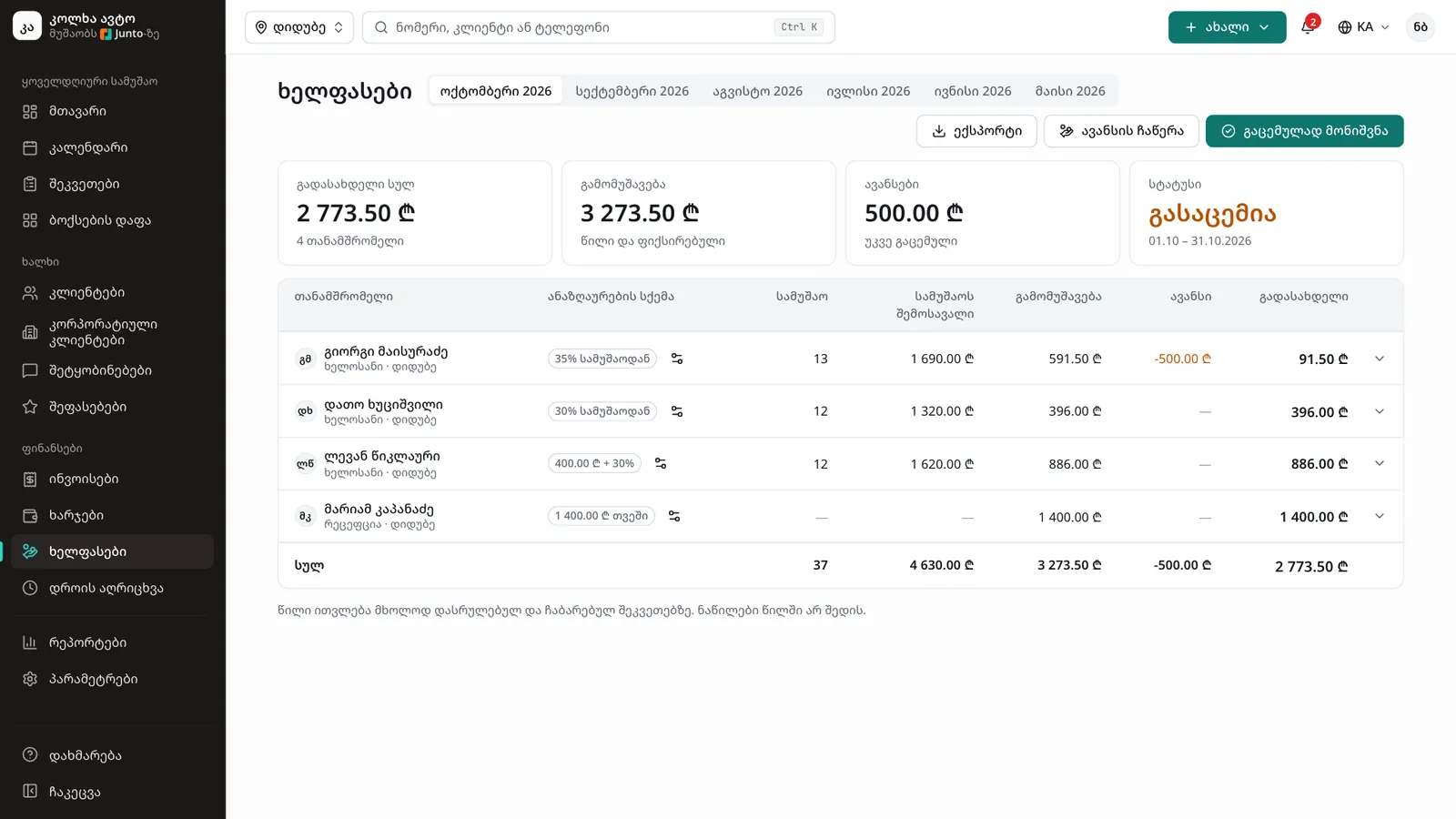Go to შეკვეთები in sidebar
Viewport: 1456px width, 819px height.
click(x=113, y=184)
